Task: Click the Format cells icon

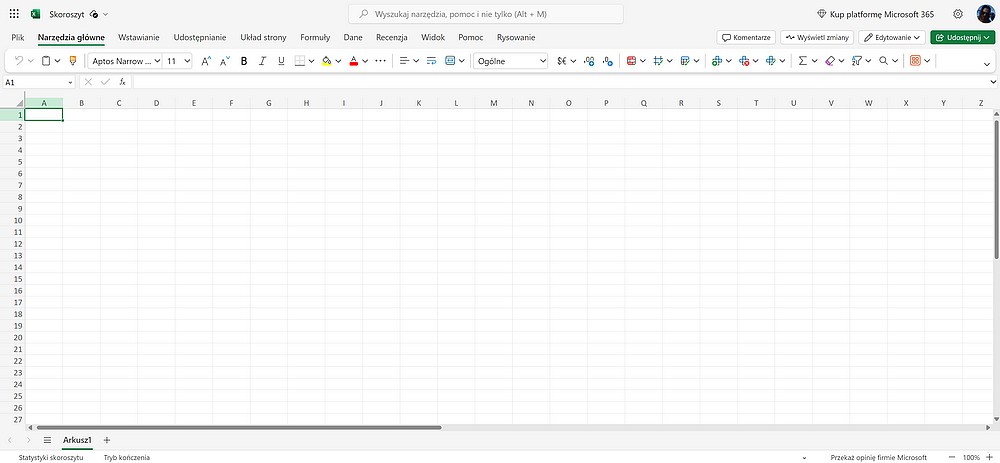Action: pyautogui.click(x=770, y=61)
